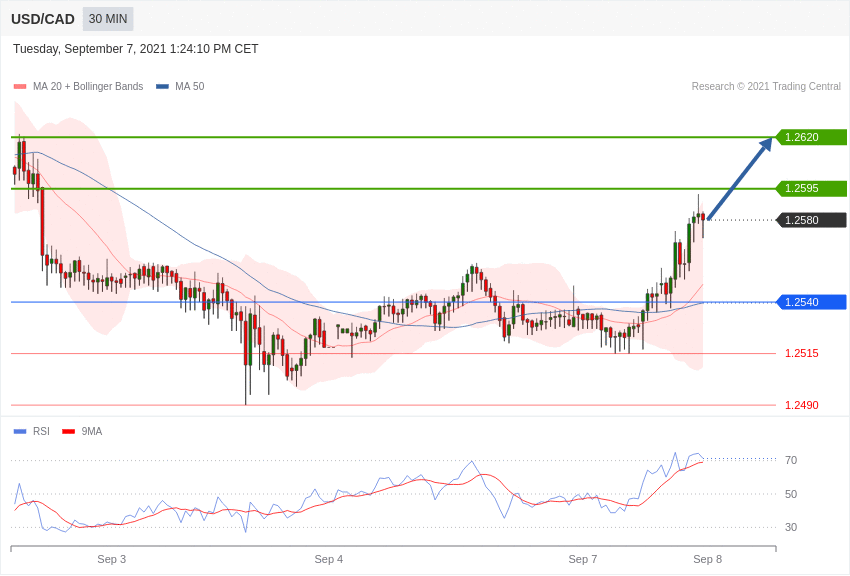The image size is (850, 576).
Task: Click the 'Sep 4' date axis label
Action: (329, 559)
